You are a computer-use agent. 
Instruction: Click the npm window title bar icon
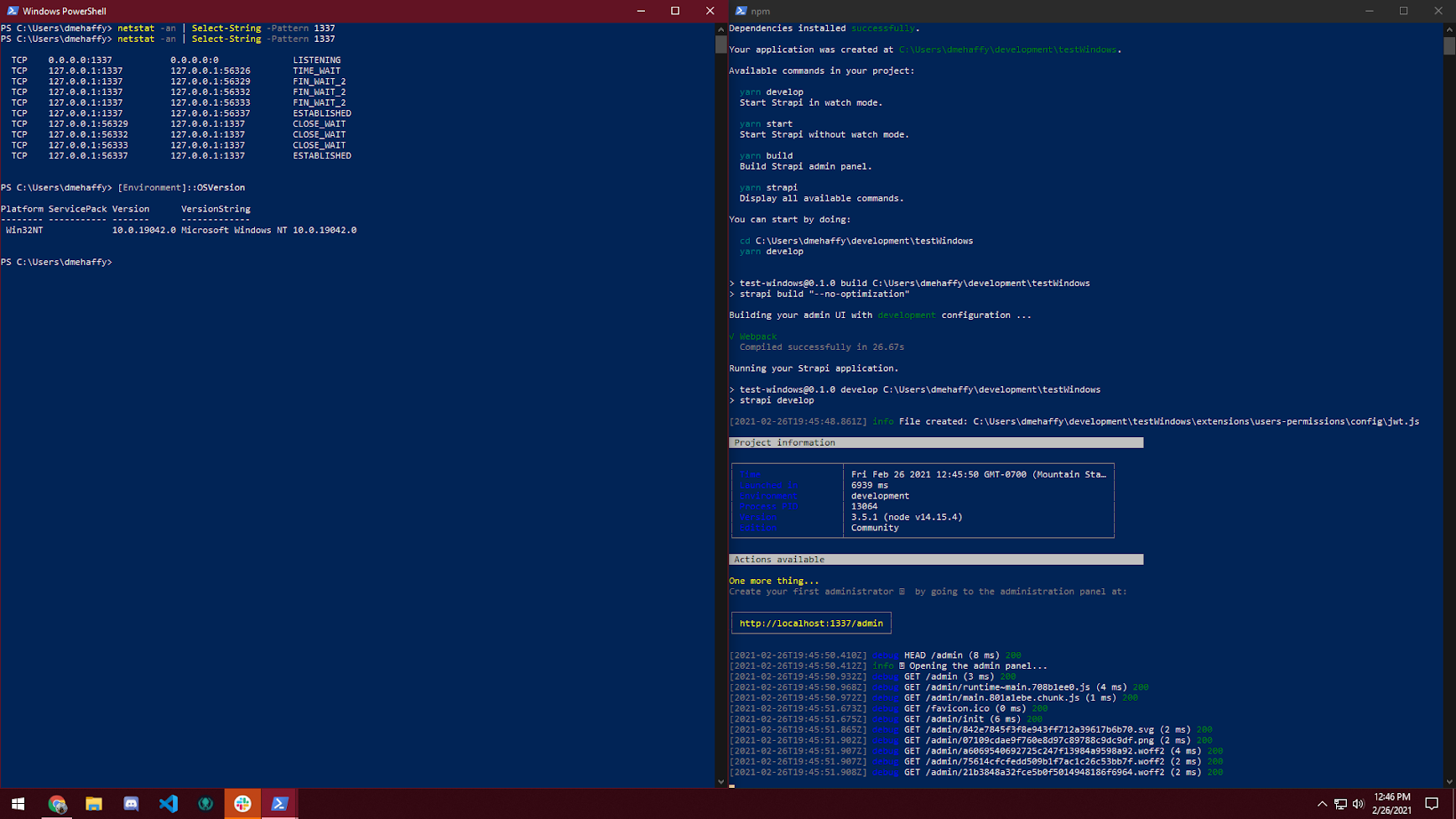(739, 11)
